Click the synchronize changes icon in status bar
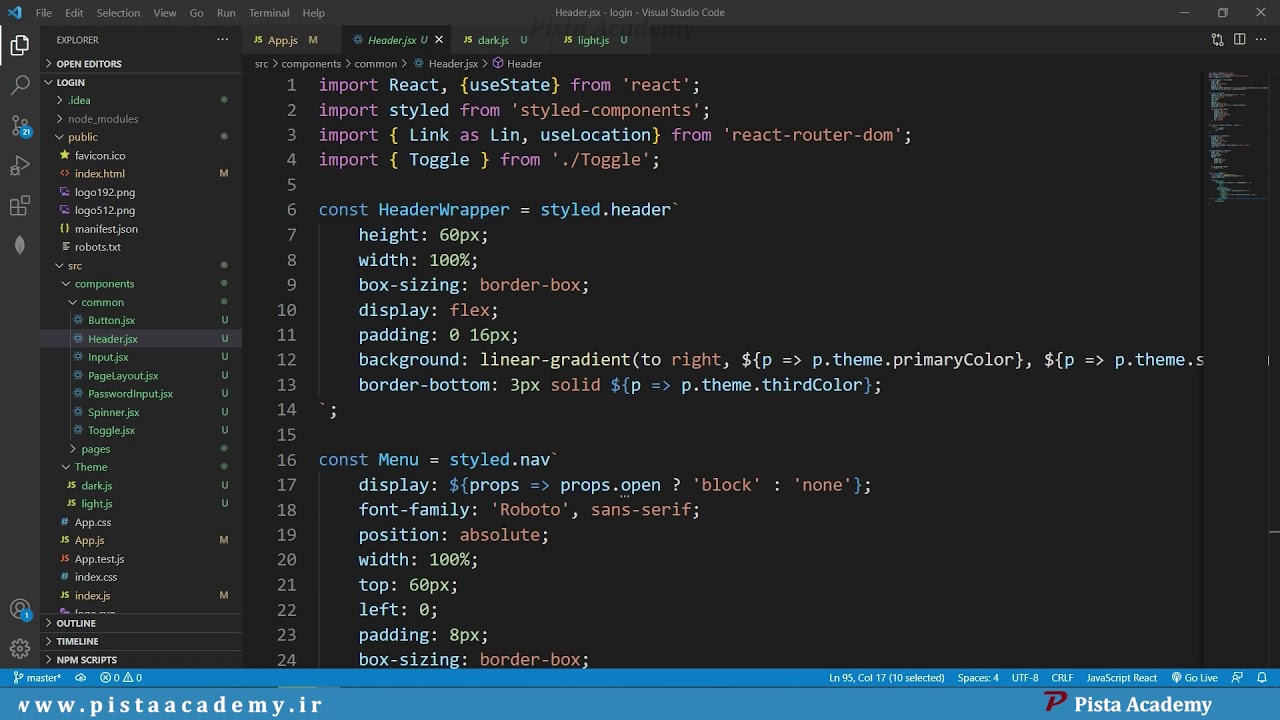The width and height of the screenshot is (1280, 720). tap(81, 678)
